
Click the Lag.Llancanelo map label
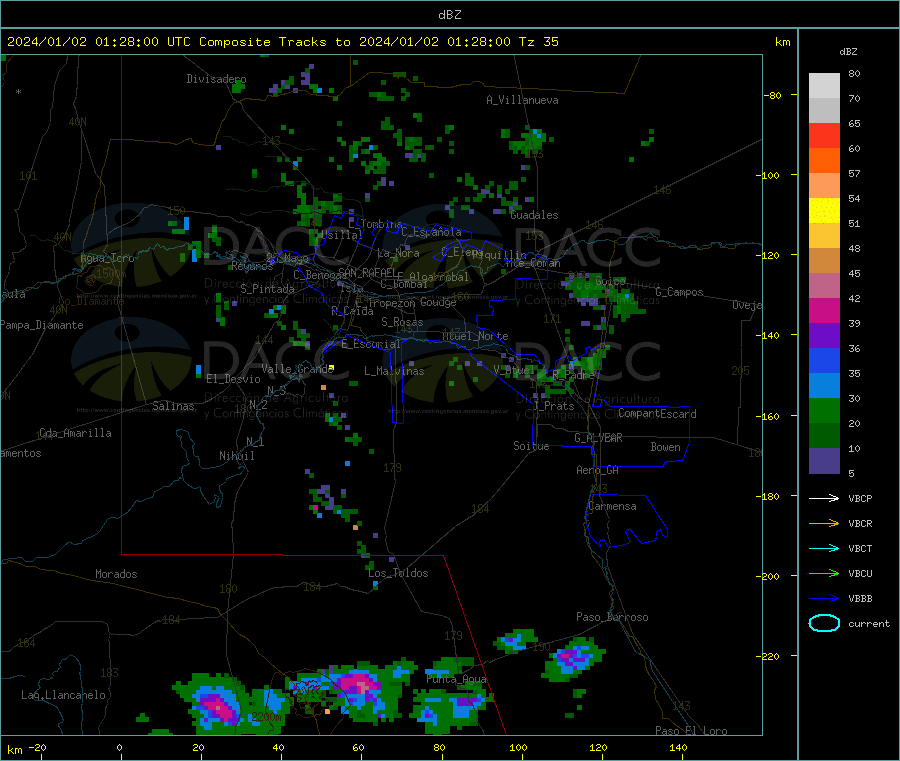(x=63, y=695)
